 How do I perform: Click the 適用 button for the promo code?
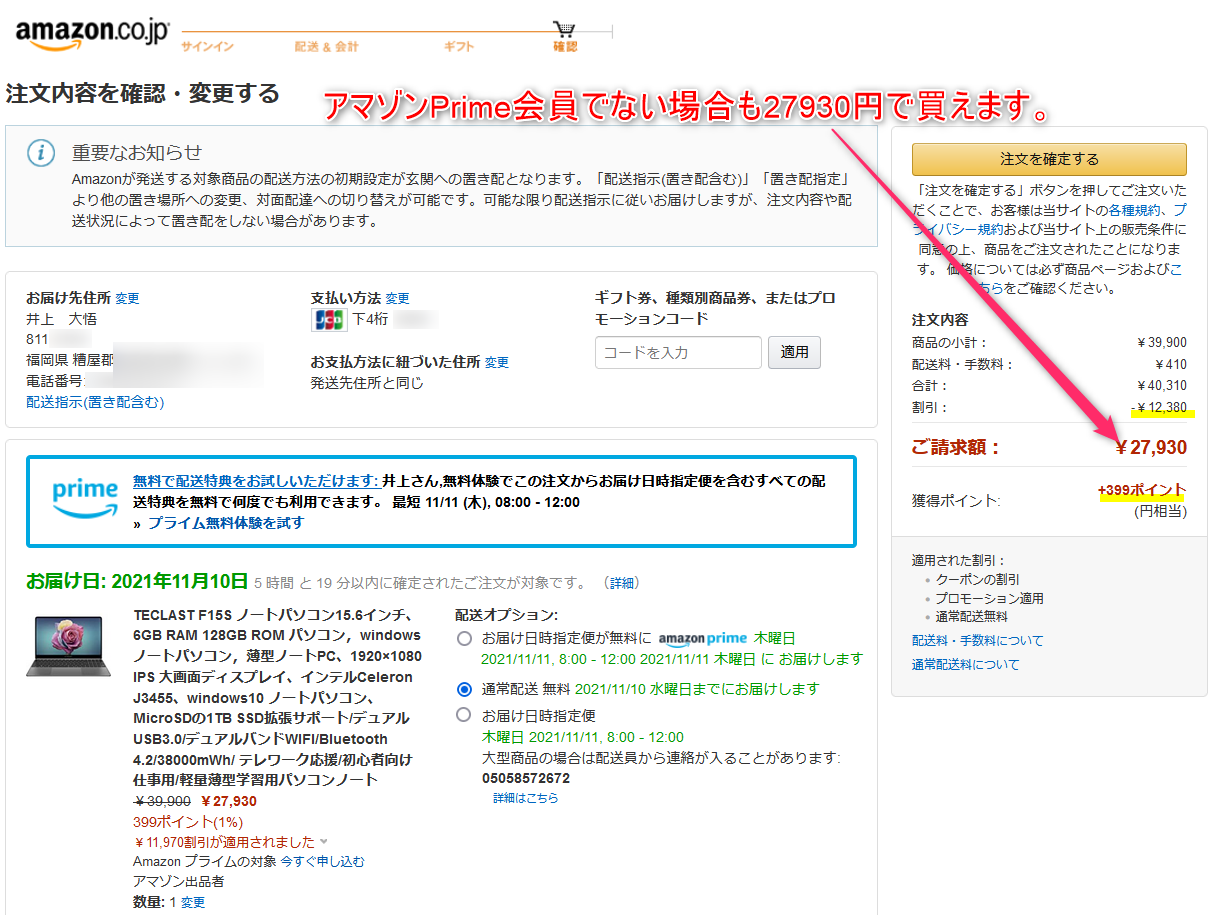(x=794, y=352)
